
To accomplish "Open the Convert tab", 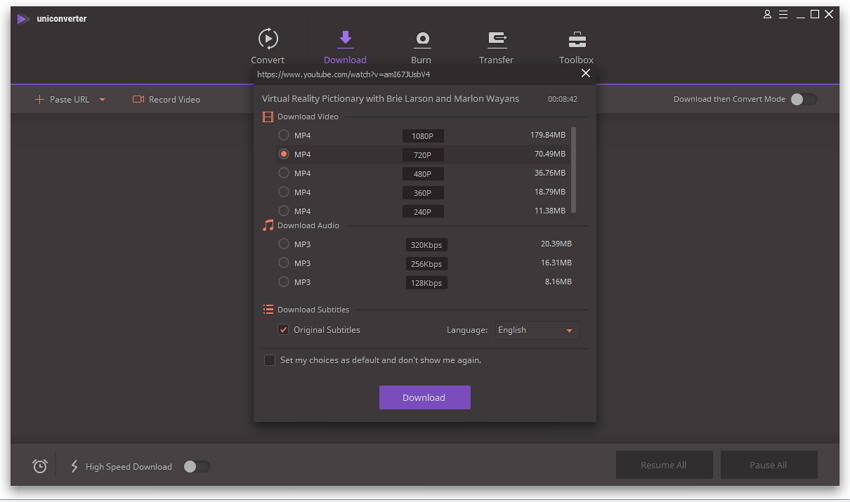I will 268,47.
